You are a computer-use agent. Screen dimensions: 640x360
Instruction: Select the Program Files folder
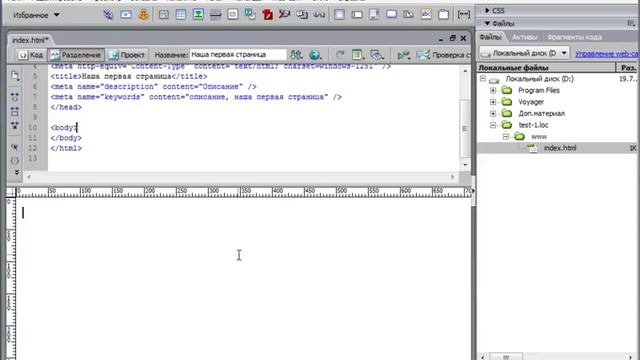[x=539, y=90]
